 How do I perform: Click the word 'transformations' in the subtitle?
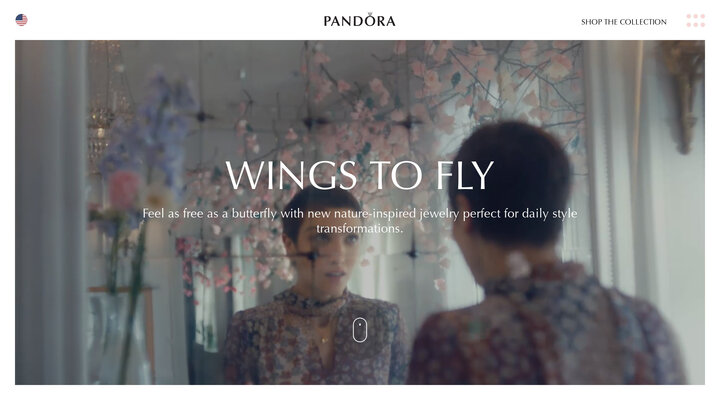[x=359, y=228]
